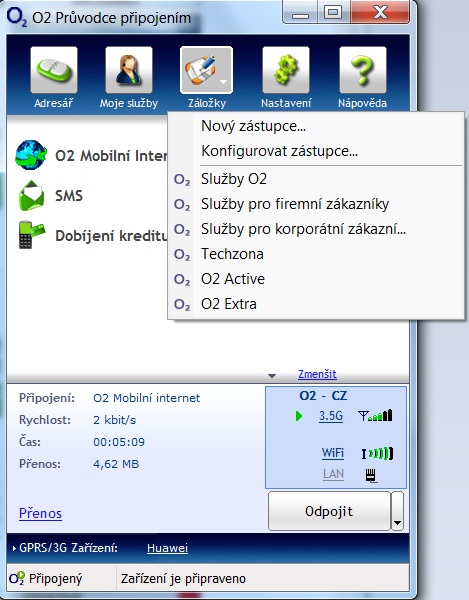The image size is (469, 600).
Task: Open the Přenos link
Action: 40,513
